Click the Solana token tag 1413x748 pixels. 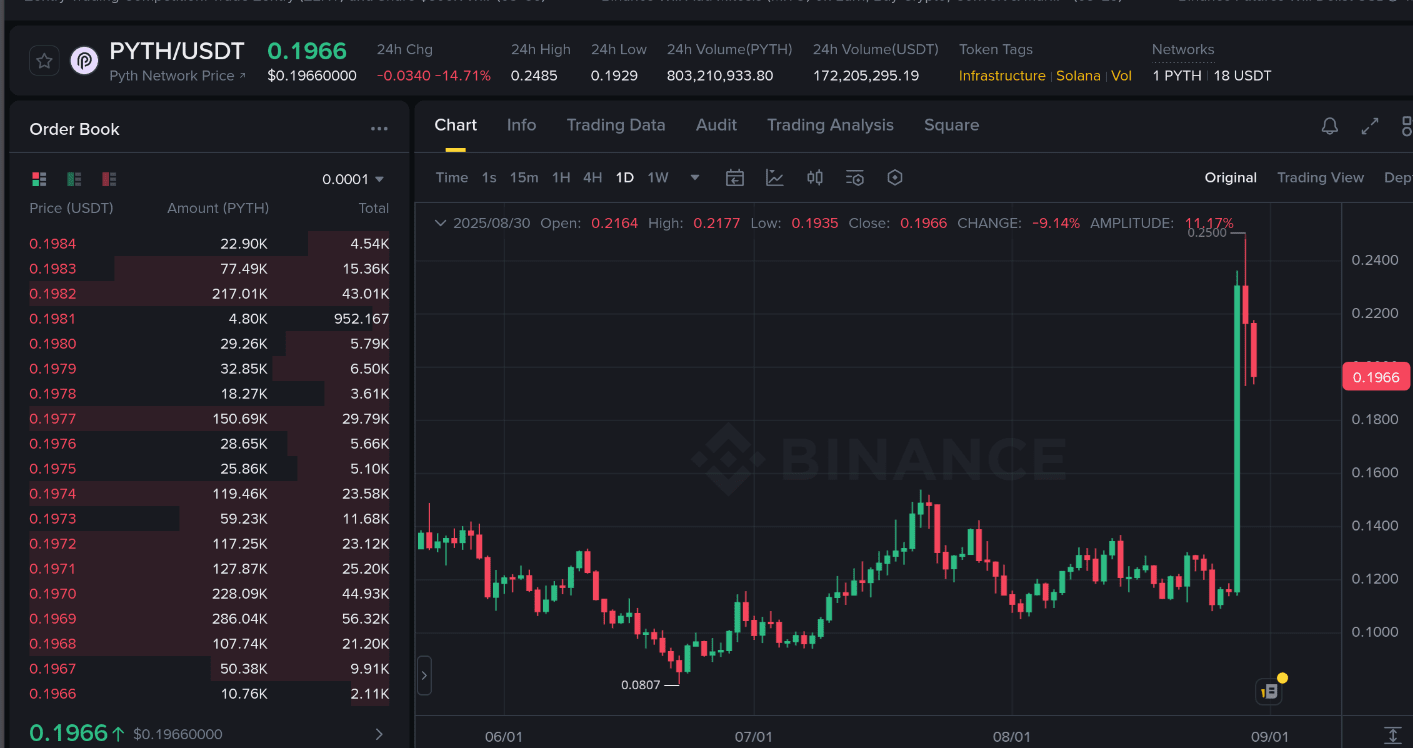tap(1078, 76)
